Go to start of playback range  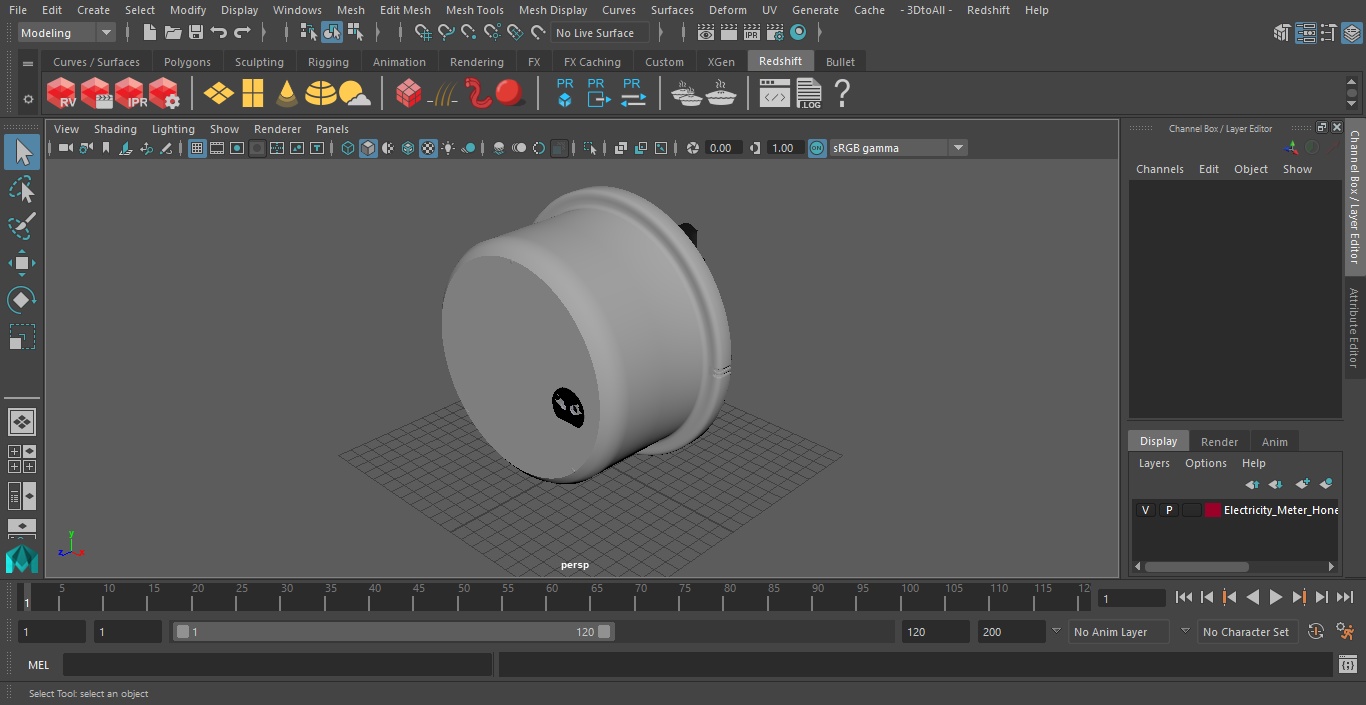(1184, 597)
